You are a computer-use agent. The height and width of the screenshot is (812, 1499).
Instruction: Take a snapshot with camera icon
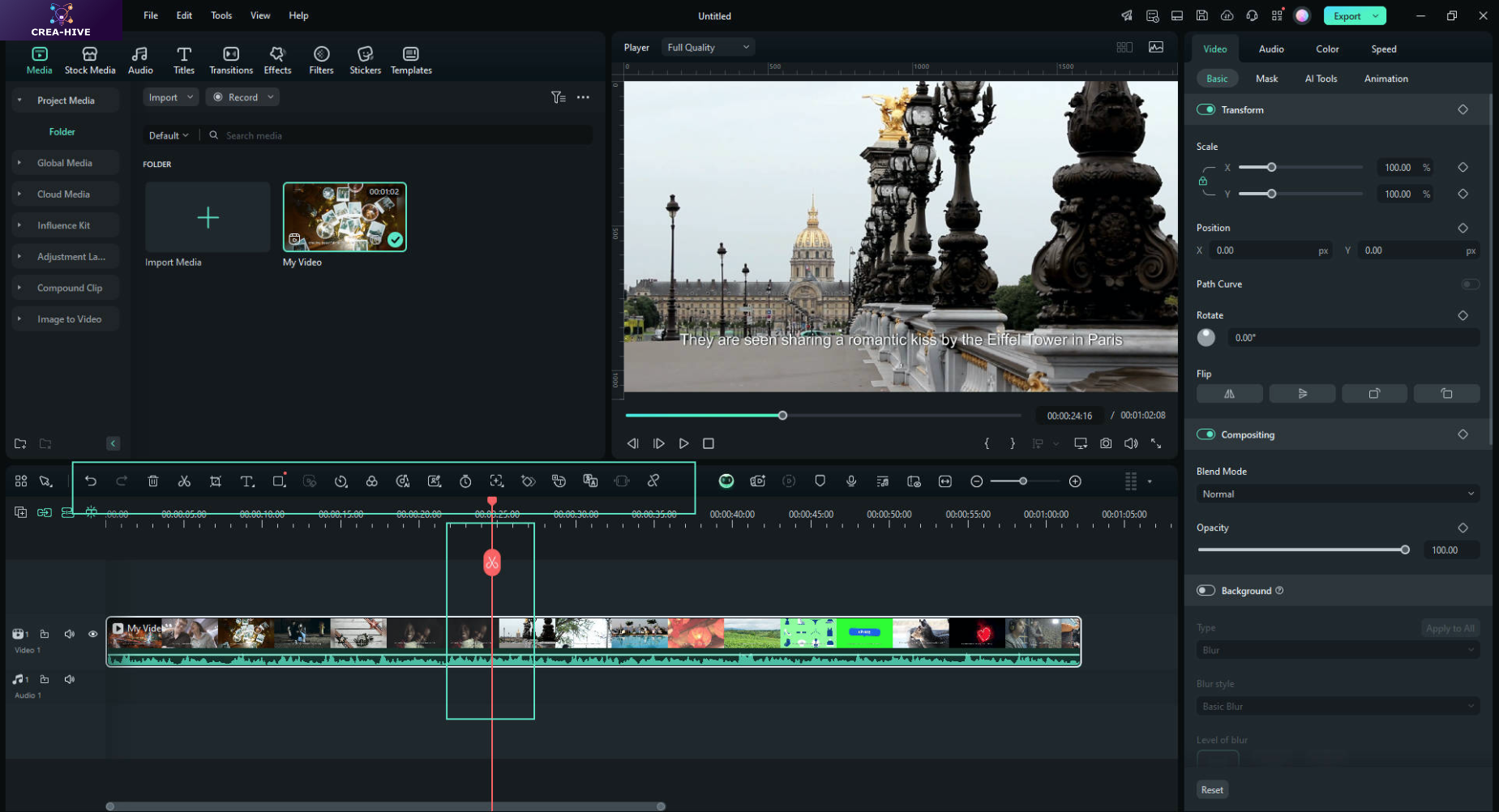click(x=1106, y=443)
